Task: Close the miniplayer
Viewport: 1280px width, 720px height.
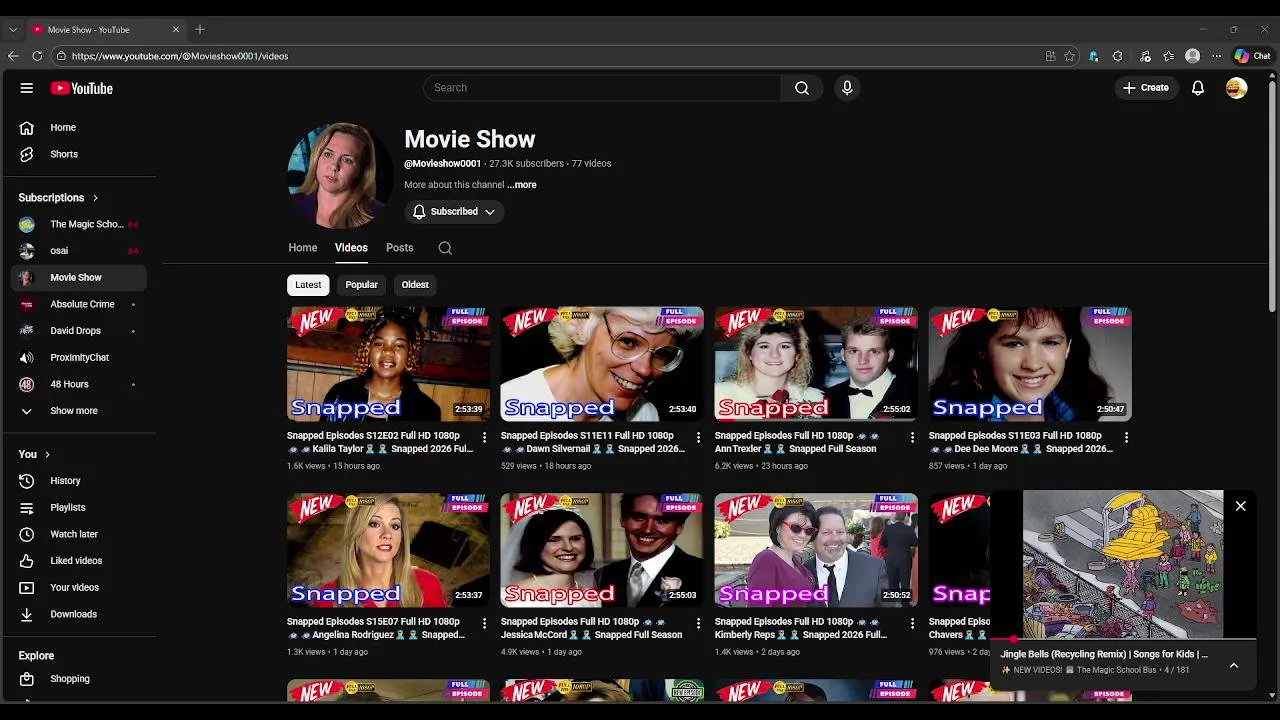Action: pyautogui.click(x=1240, y=506)
